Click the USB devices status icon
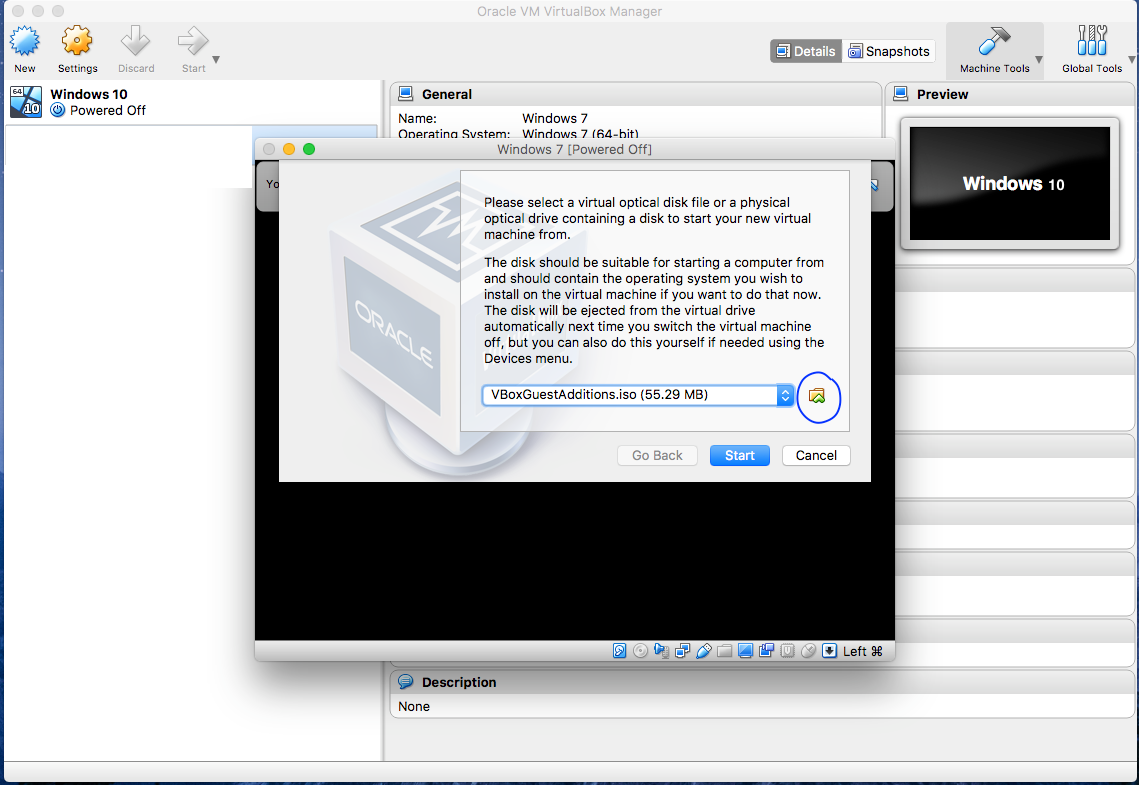This screenshot has width=1139, height=785. point(703,651)
